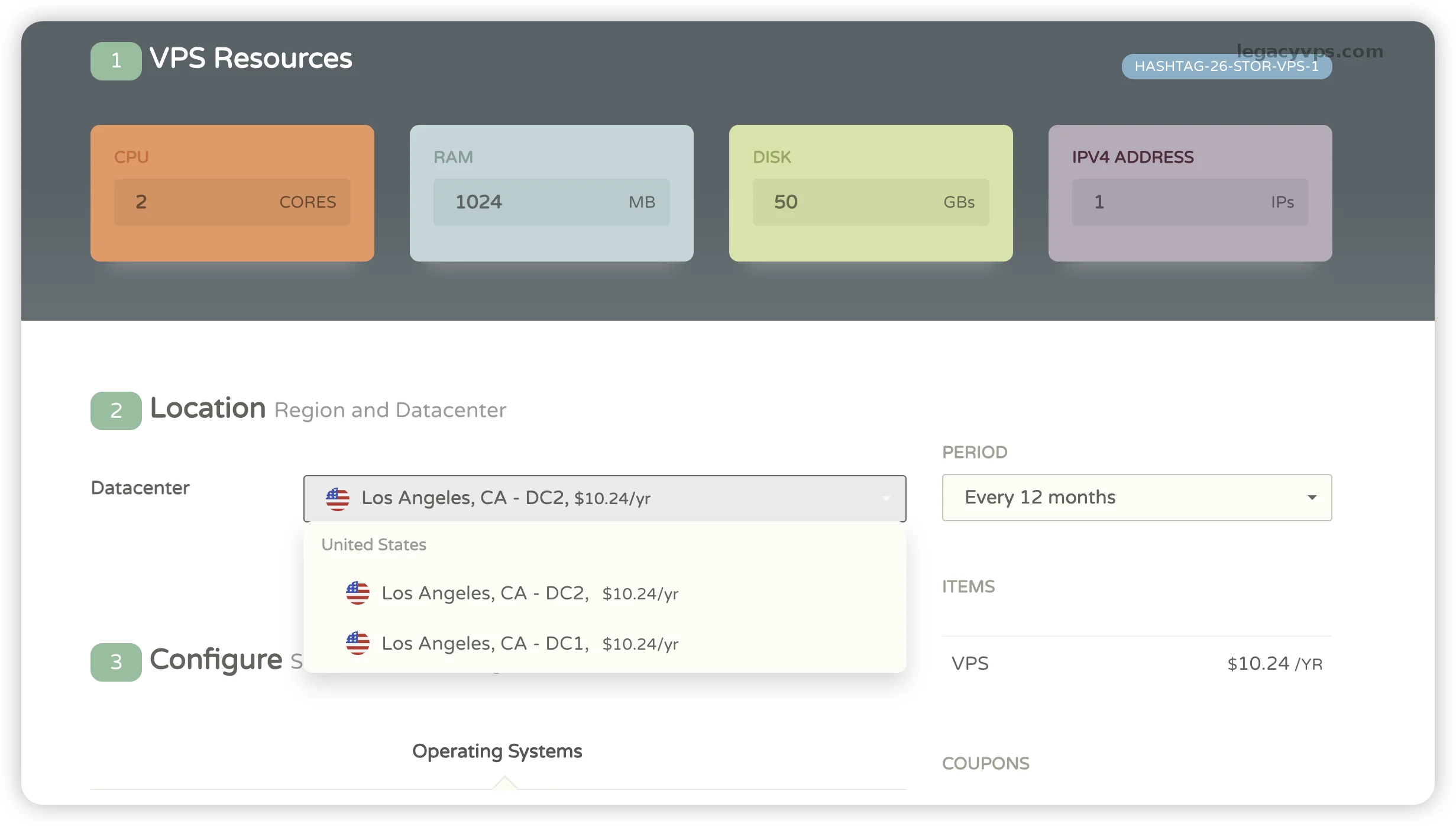Click the VPS $10.24 /YR item row
Viewport: 1456px width, 826px height.
(x=1137, y=663)
